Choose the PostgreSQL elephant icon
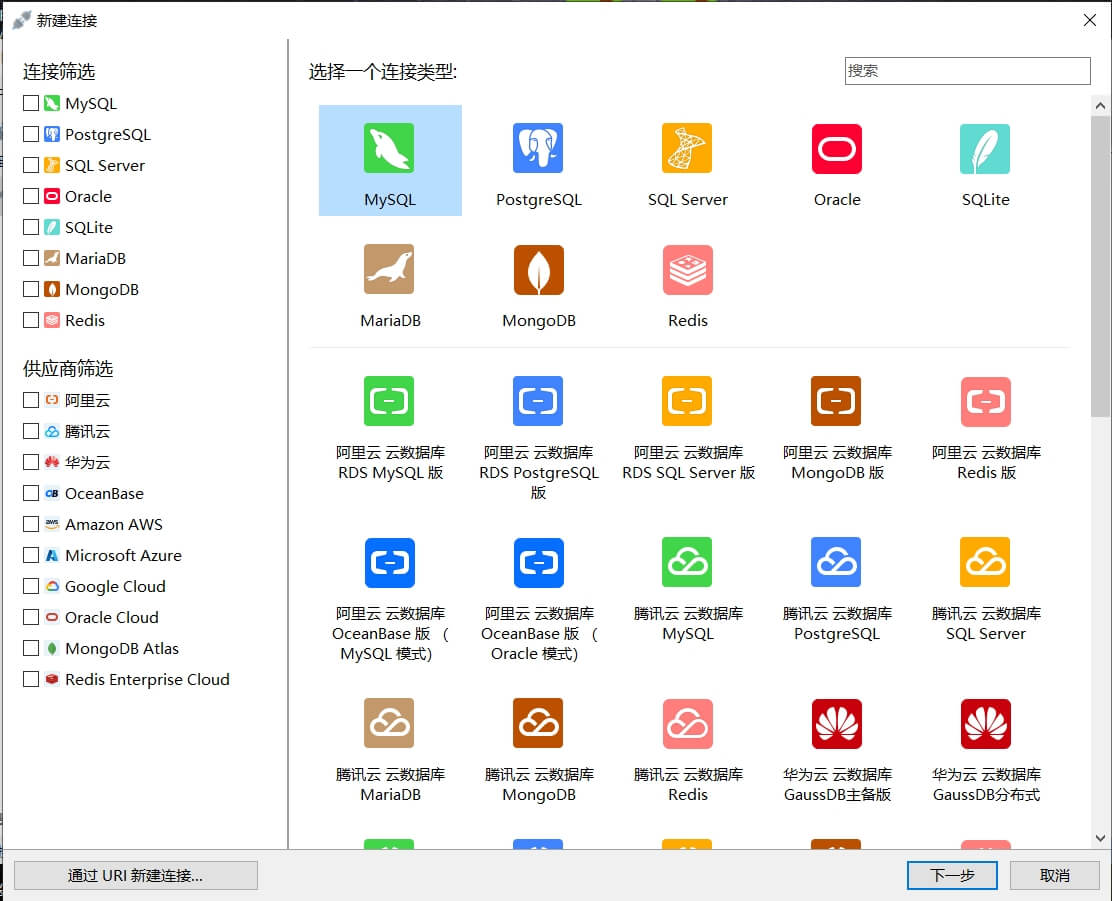1112x901 pixels. 538,148
